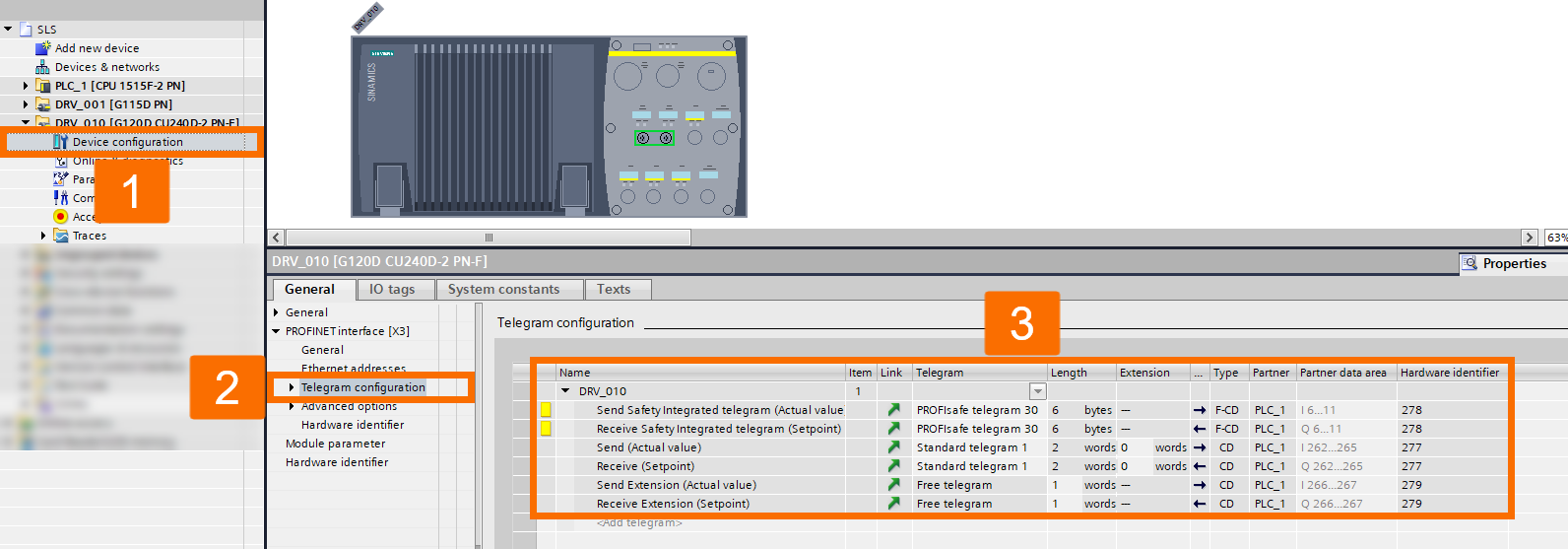
Task: Select Add new device entry
Action: (97, 47)
